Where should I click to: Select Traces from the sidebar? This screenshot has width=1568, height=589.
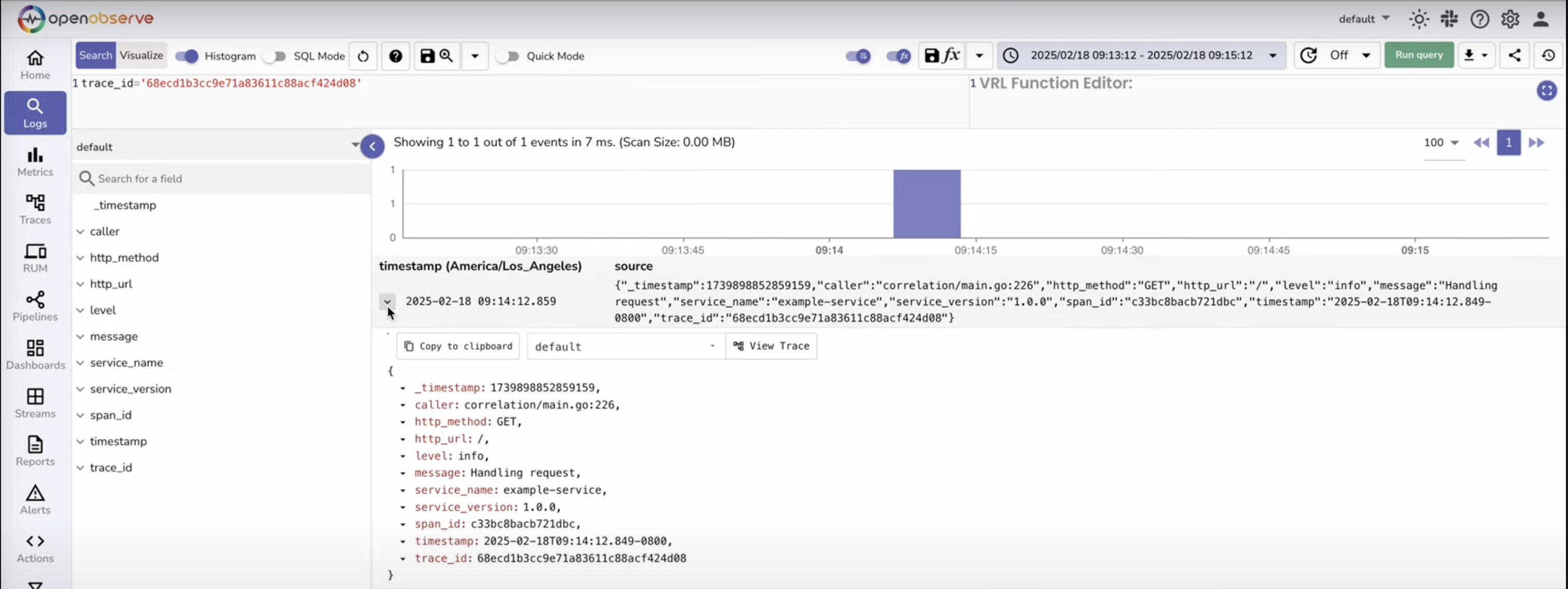[x=34, y=209]
